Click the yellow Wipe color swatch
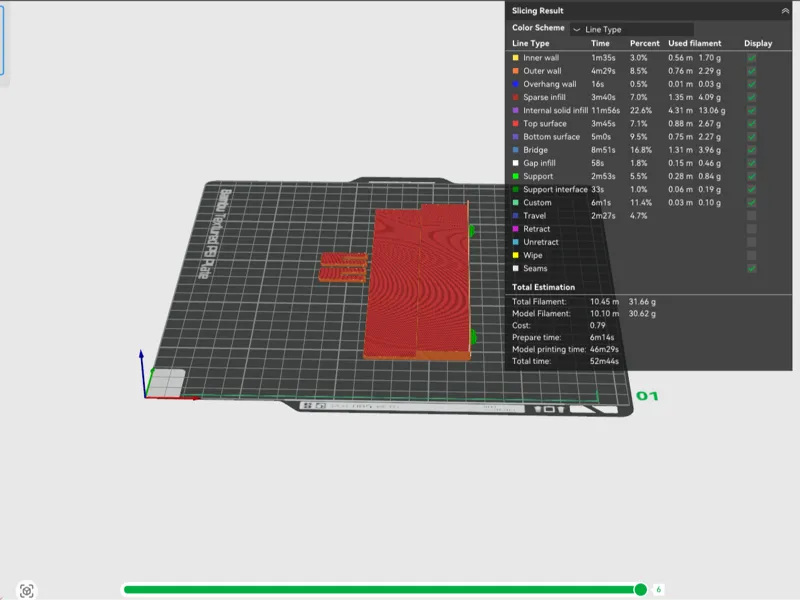The image size is (800, 600). coord(515,255)
